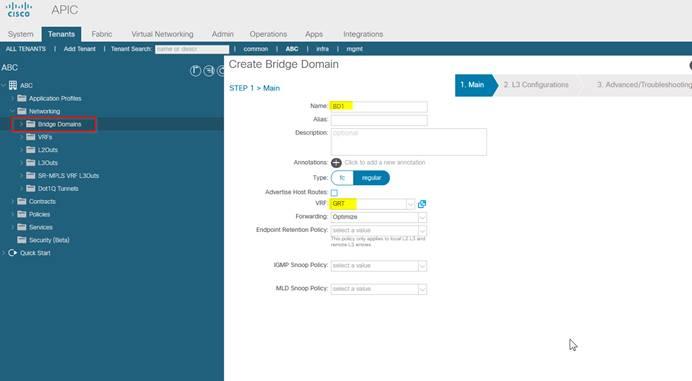Screen dimensions: 692x381
Task: Select Security (Beta) tree item label
Action: [49, 240]
